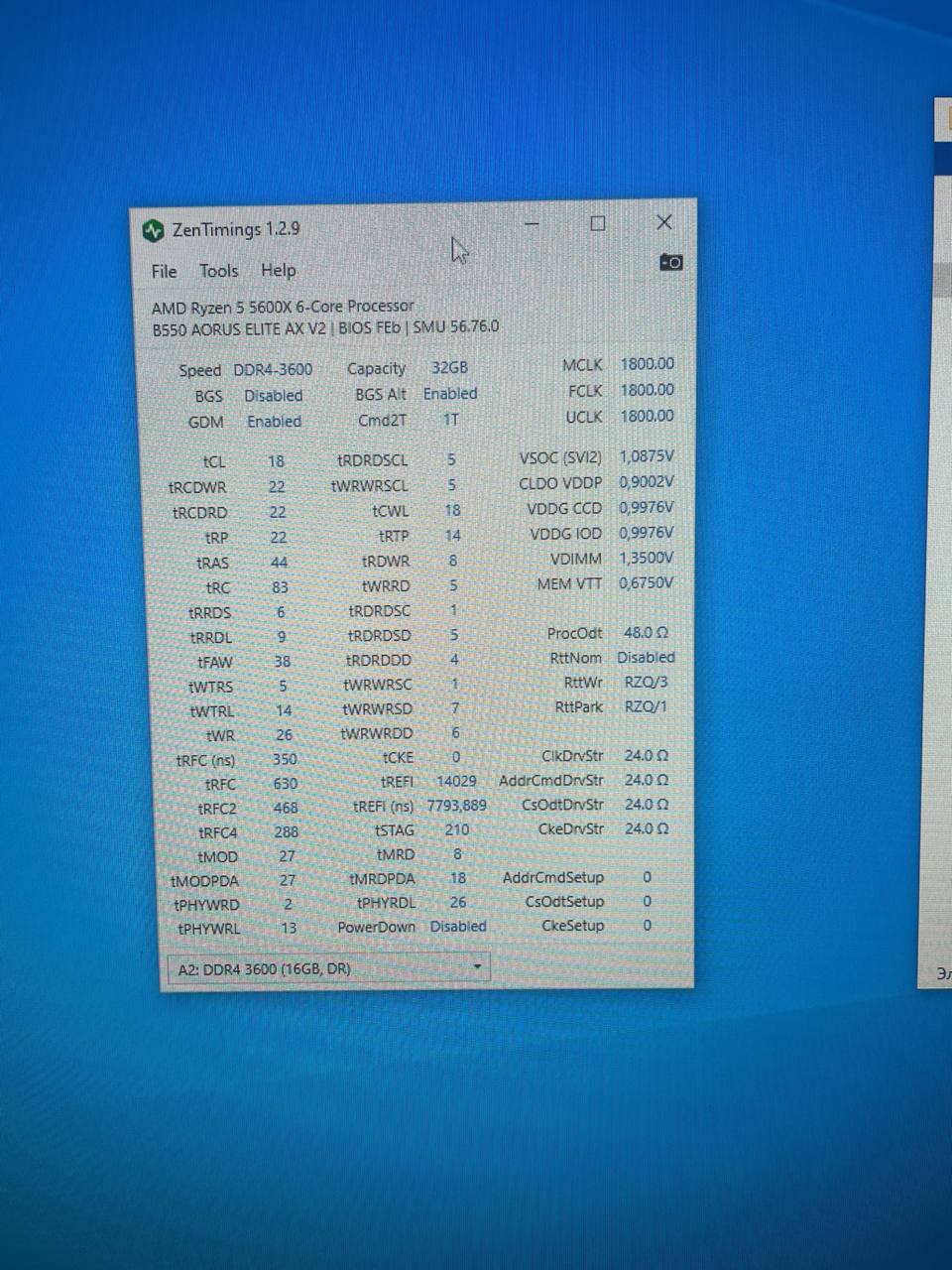This screenshot has height=1270, width=952.
Task: Click the VDIMM voltage 1,3500V
Action: point(647,558)
